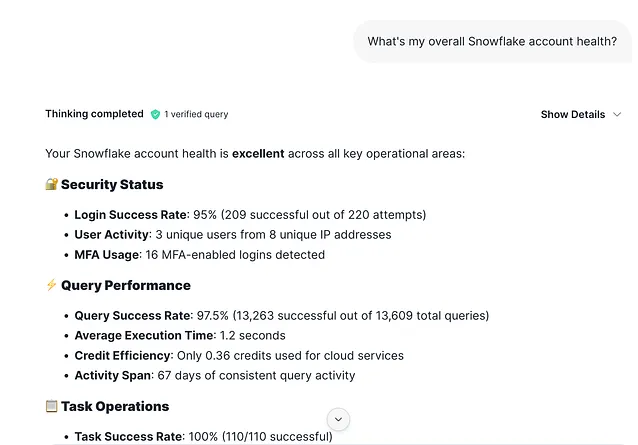
Task: Open the Show Details section
Action: [573, 115]
